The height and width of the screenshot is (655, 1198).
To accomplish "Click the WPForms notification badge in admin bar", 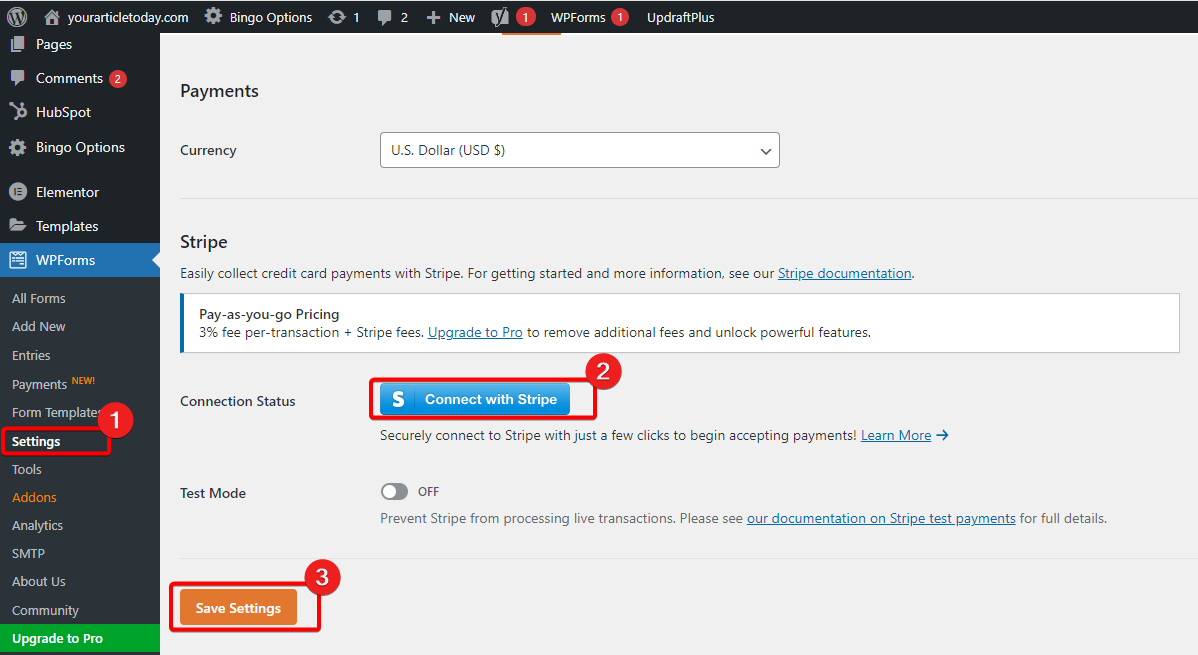I will coord(620,17).
